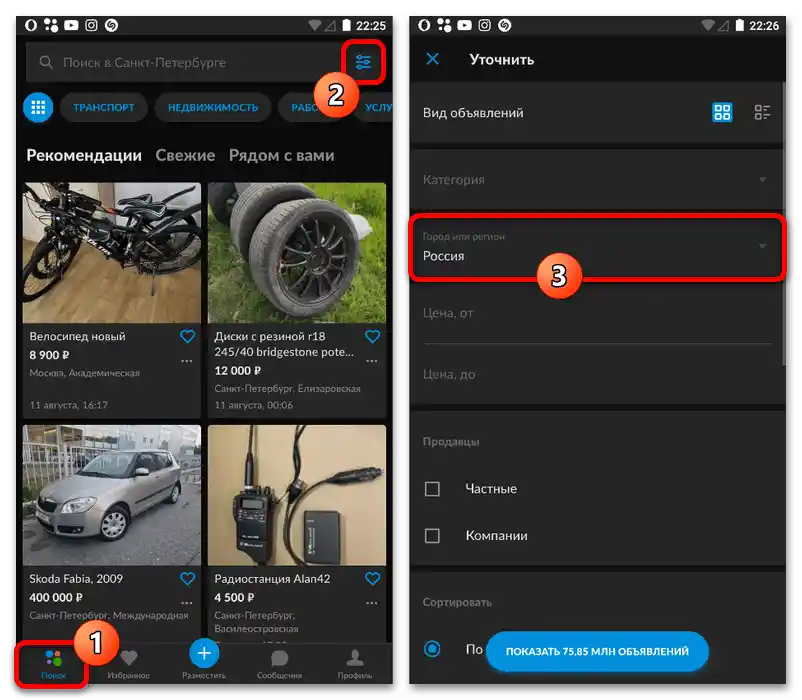This screenshot has height=700, width=802.
Task: Open the Сообщения tab
Action: tap(279, 664)
